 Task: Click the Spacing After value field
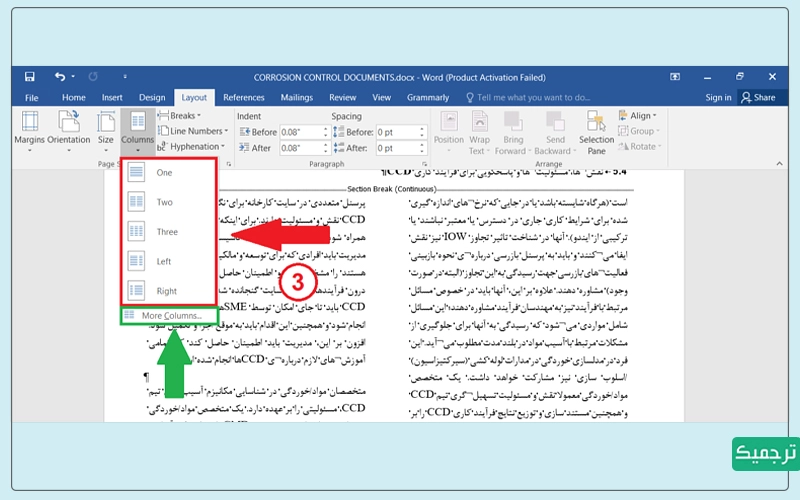397,148
